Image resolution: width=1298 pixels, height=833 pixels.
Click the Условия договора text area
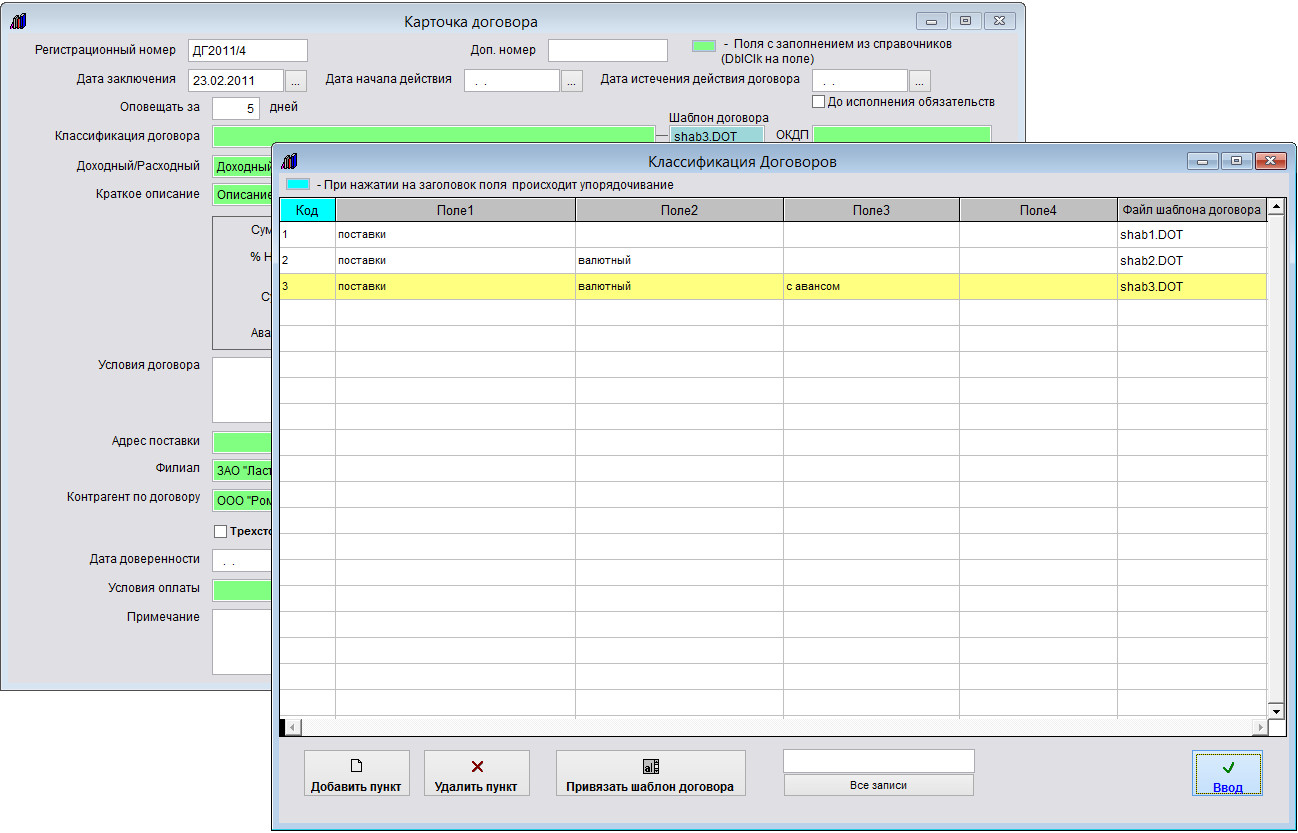[x=242, y=390]
